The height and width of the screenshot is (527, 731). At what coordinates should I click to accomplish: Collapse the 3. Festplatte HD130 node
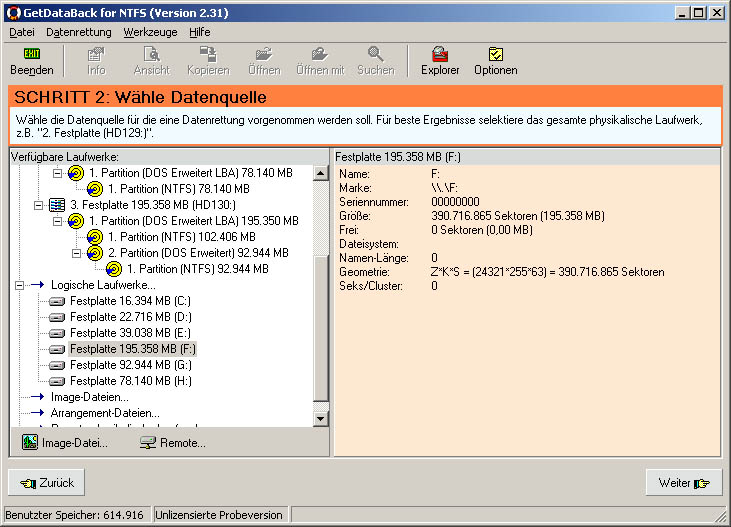pyautogui.click(x=38, y=205)
